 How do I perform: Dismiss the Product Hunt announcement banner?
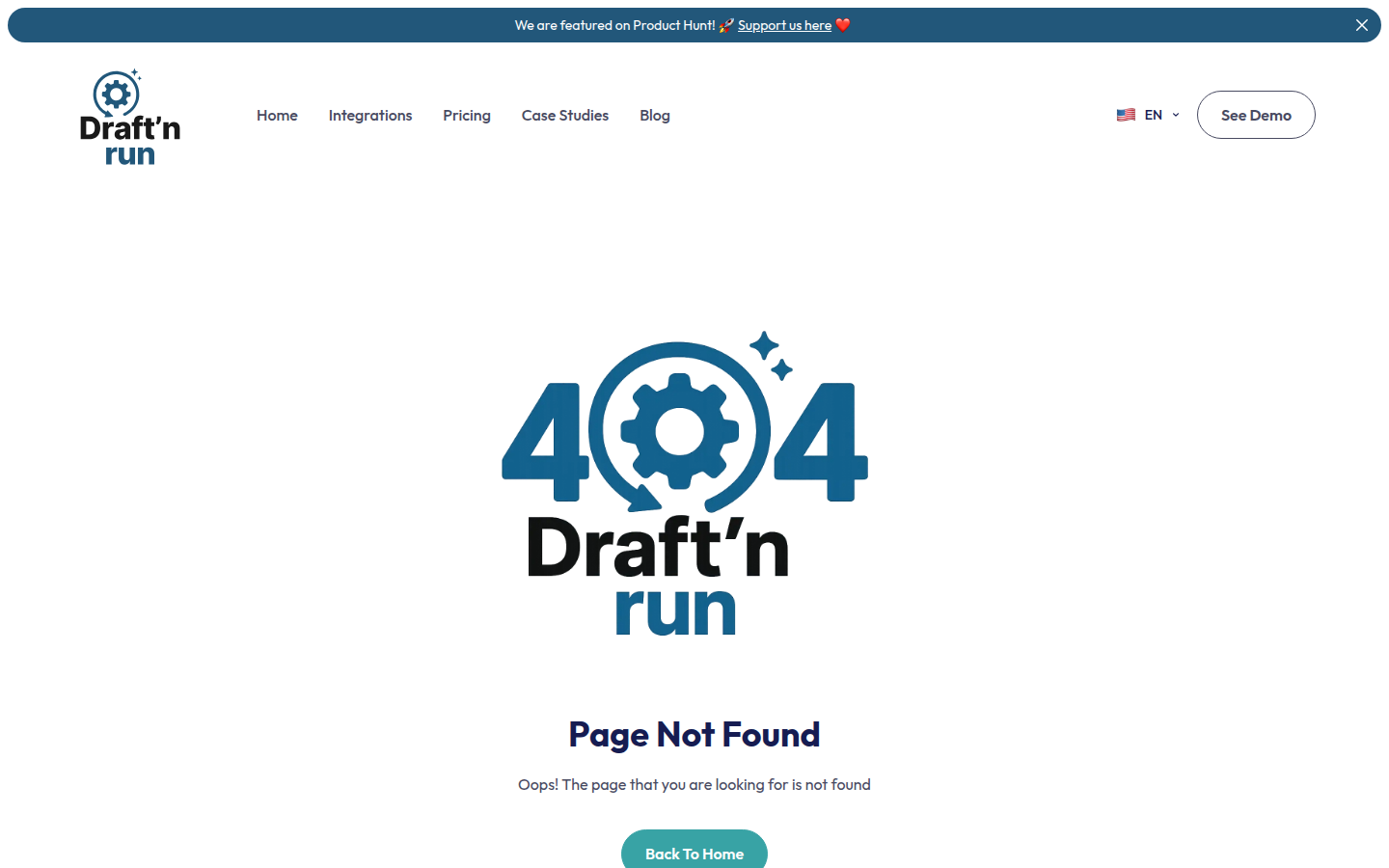click(1361, 25)
